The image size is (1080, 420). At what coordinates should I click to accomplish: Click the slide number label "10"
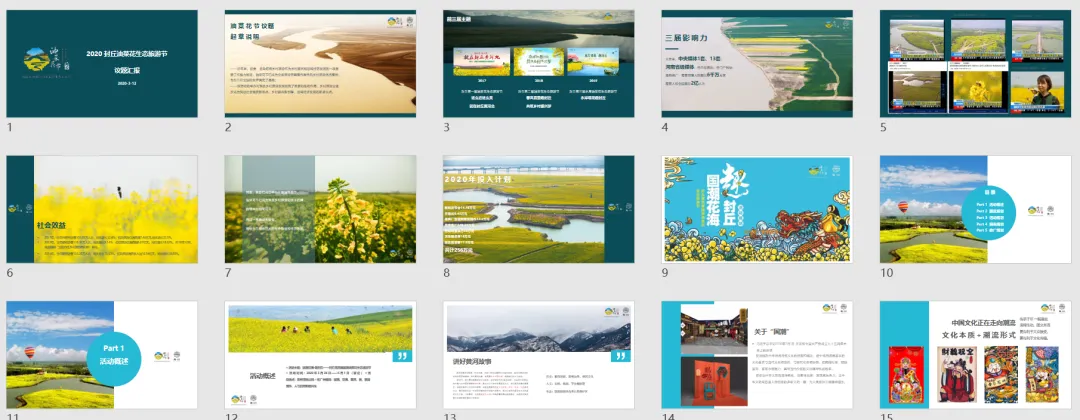click(886, 273)
